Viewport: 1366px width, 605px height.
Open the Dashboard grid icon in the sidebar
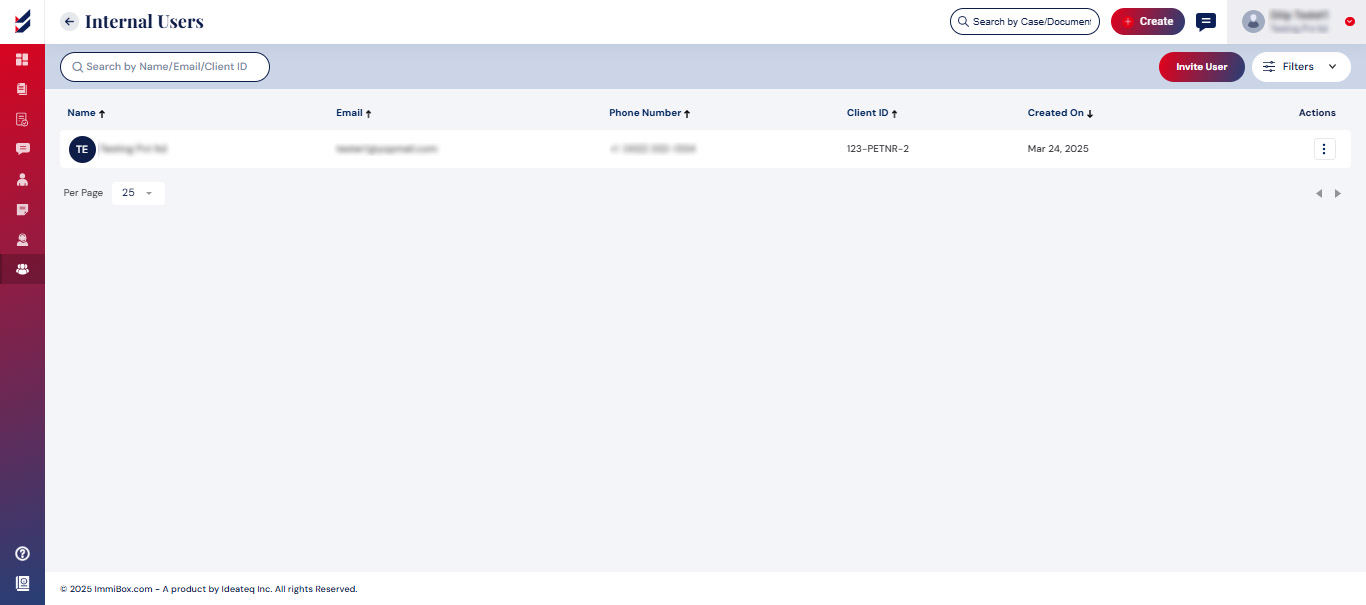click(x=22, y=59)
